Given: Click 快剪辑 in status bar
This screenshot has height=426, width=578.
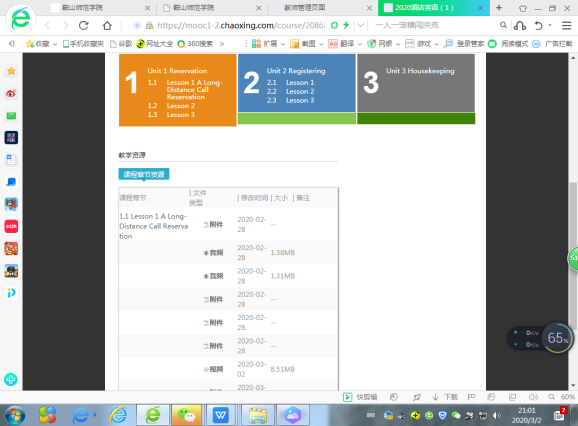Looking at the screenshot, I should (360, 397).
